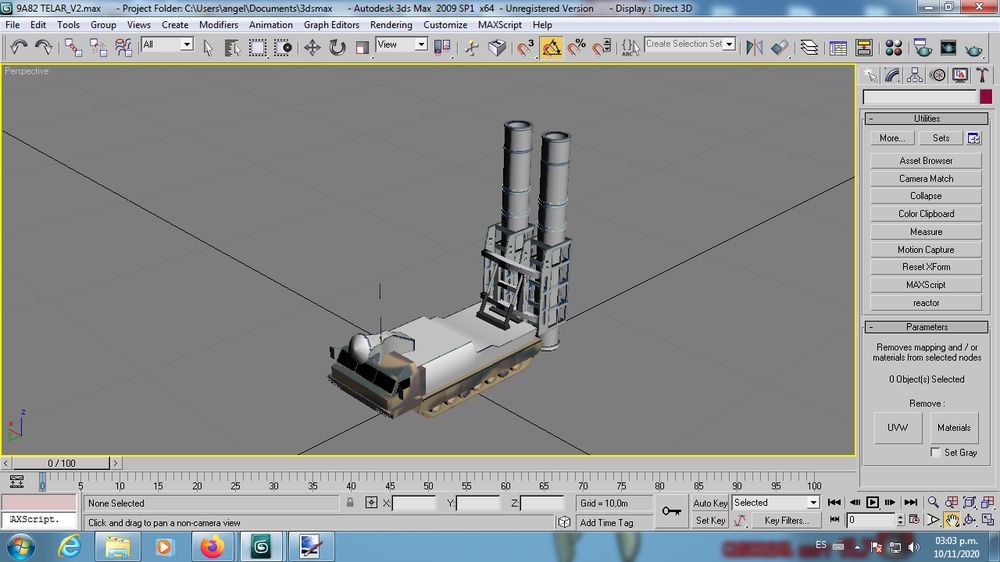The height and width of the screenshot is (562, 1000).
Task: Toggle Absolute/Offset transform type-in mode
Action: (371, 503)
